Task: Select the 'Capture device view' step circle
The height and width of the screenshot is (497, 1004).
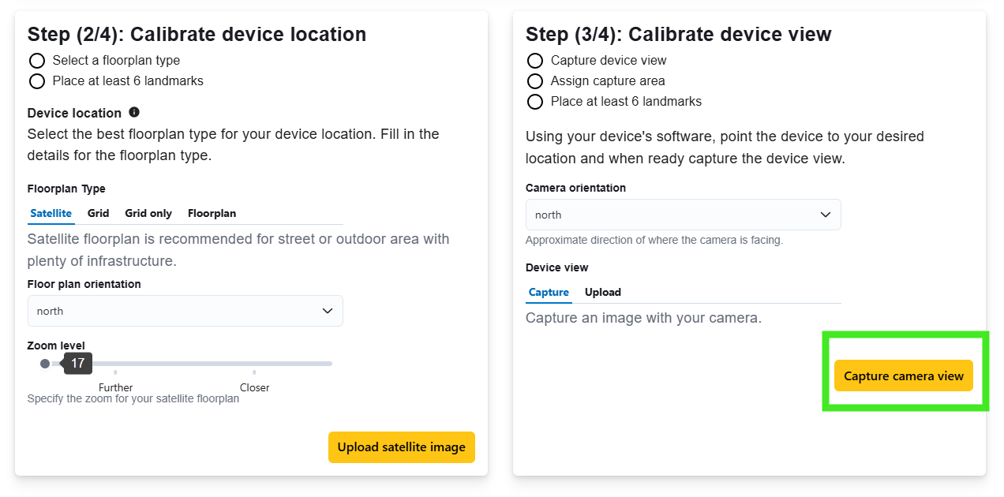Action: pos(535,61)
